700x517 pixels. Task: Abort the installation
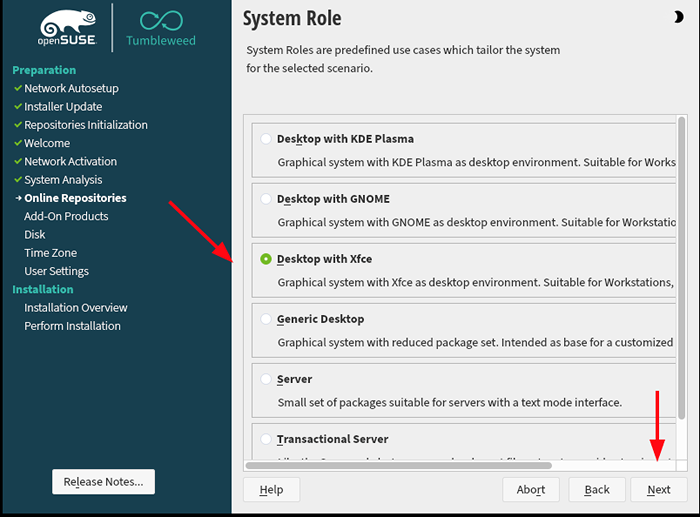[x=531, y=490]
